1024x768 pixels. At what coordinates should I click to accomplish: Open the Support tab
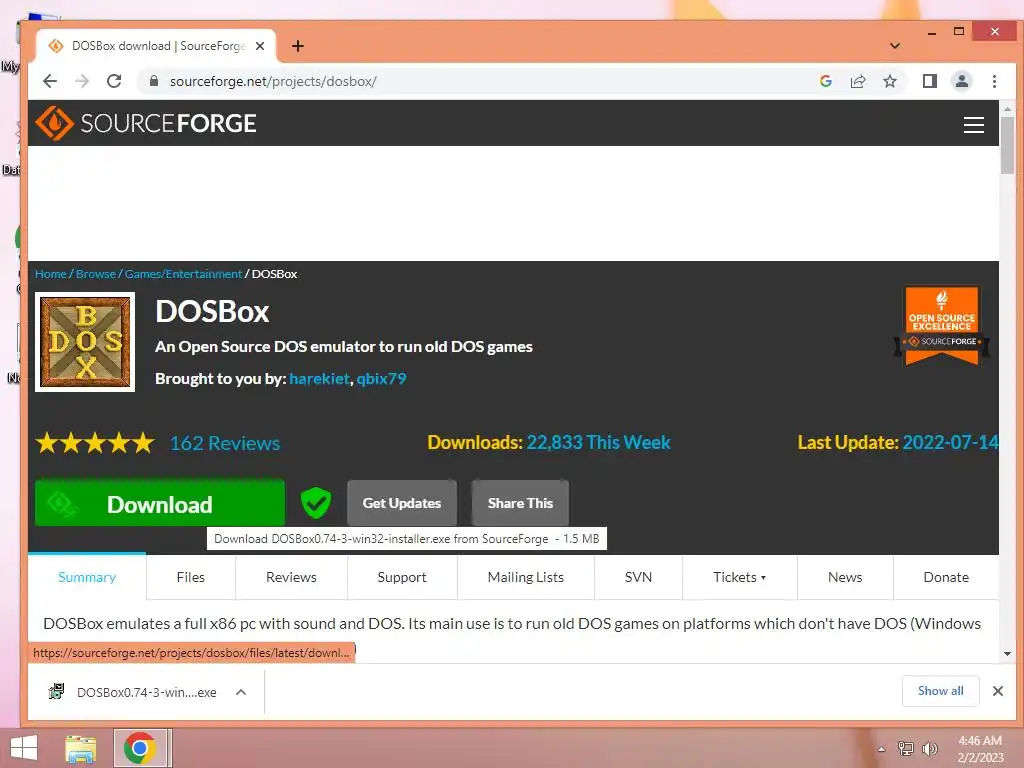(x=402, y=577)
